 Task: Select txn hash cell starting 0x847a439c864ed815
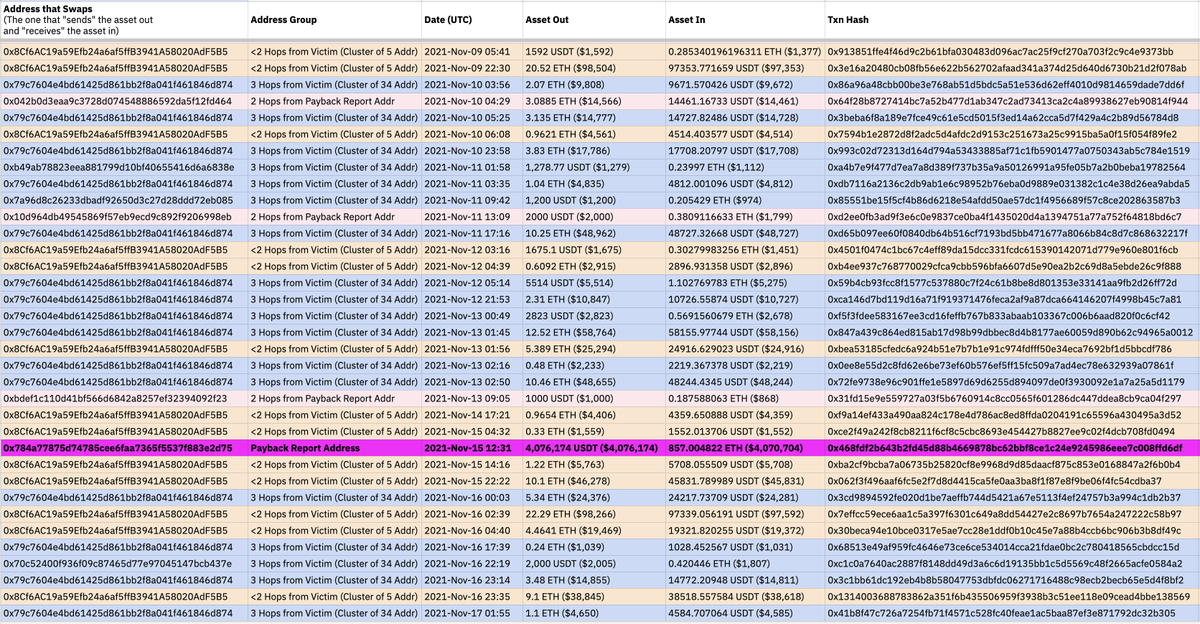pos(1012,332)
